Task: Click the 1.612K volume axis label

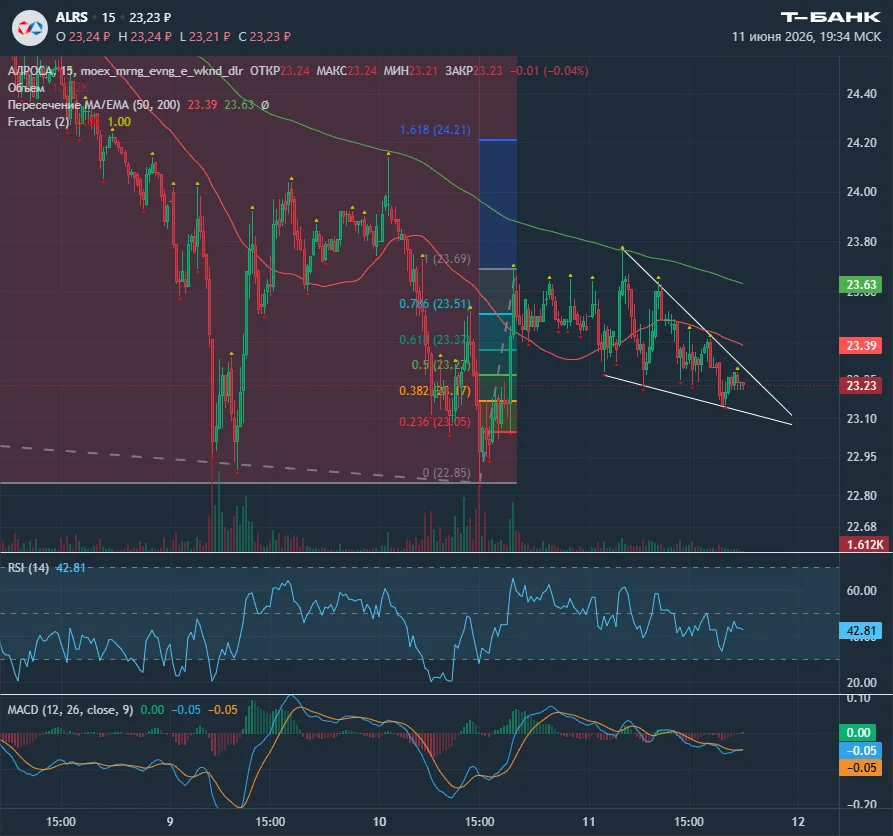Action: click(x=865, y=544)
